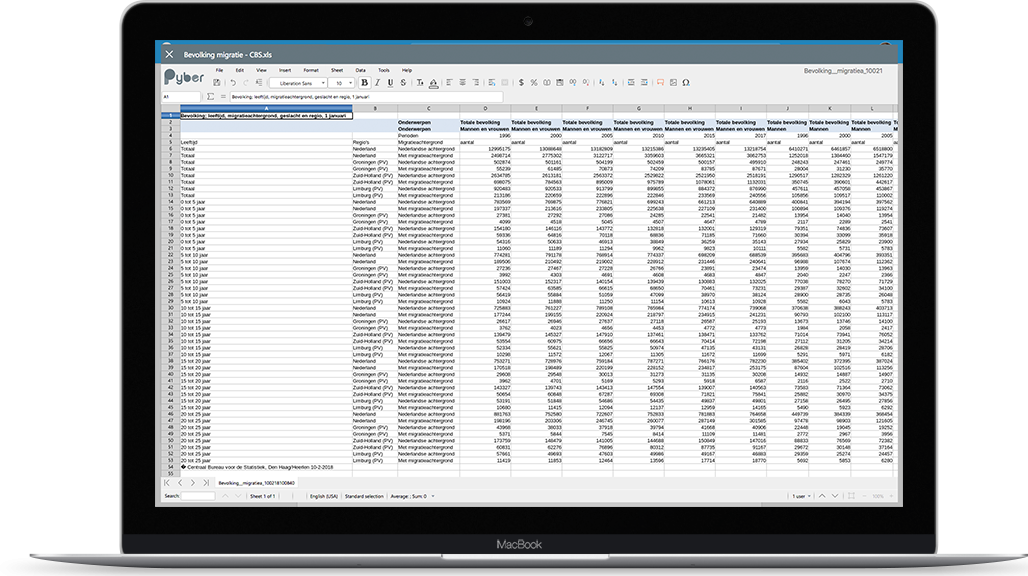Open the View menu
The height and width of the screenshot is (576, 1028).
[261, 70]
